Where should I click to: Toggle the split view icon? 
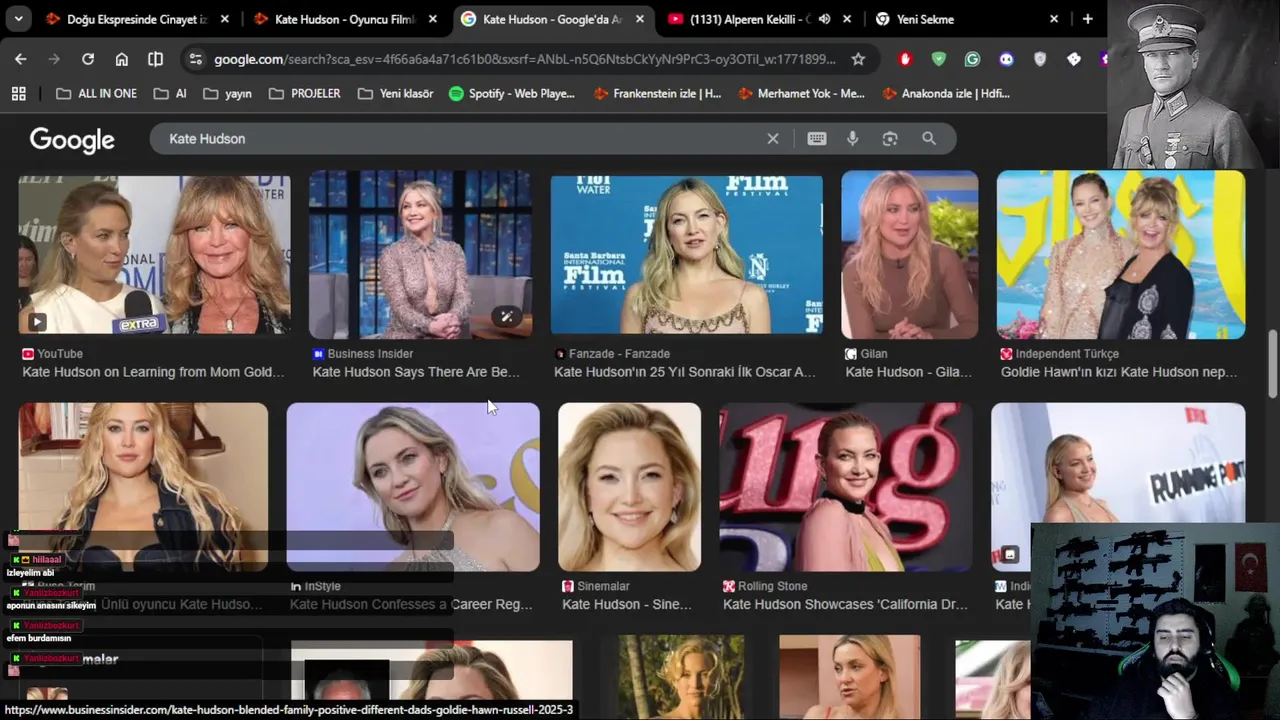(x=155, y=59)
